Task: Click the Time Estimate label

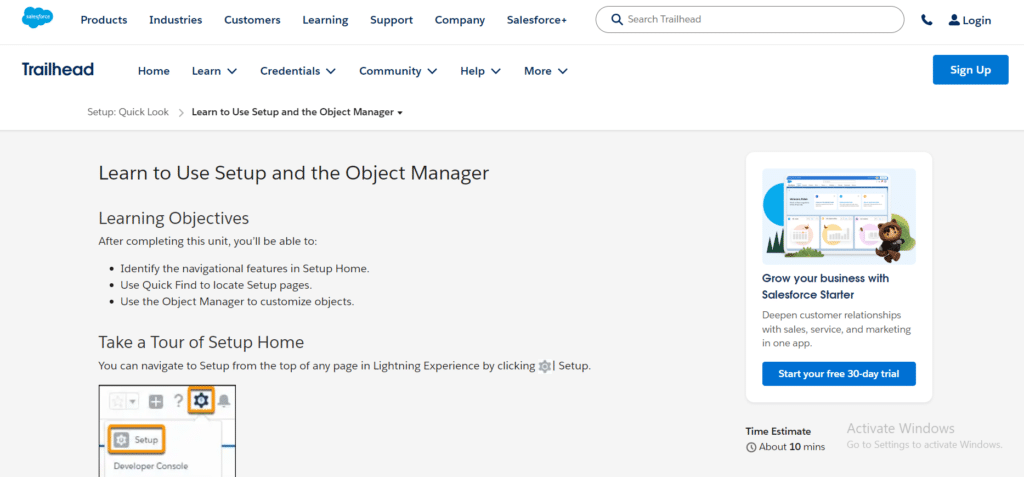Action: (778, 431)
